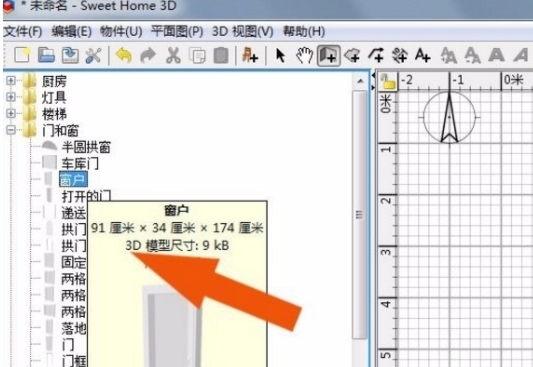Open the 3D 视图(V) menu
533x367 pixels.
click(243, 32)
